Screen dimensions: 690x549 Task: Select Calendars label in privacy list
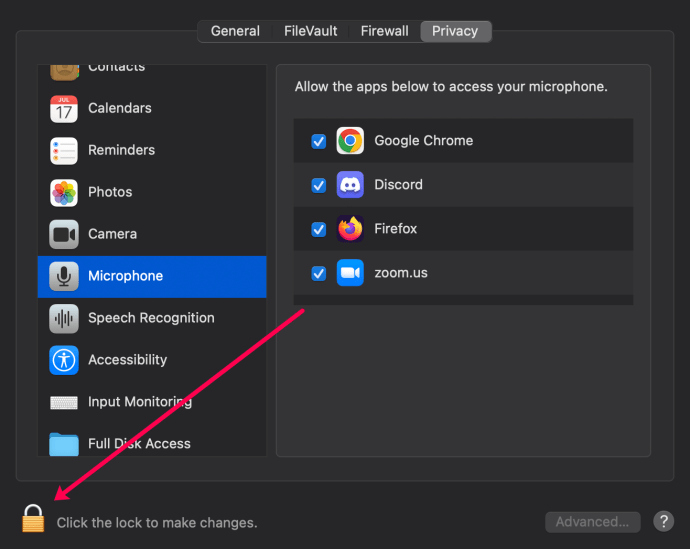(120, 108)
